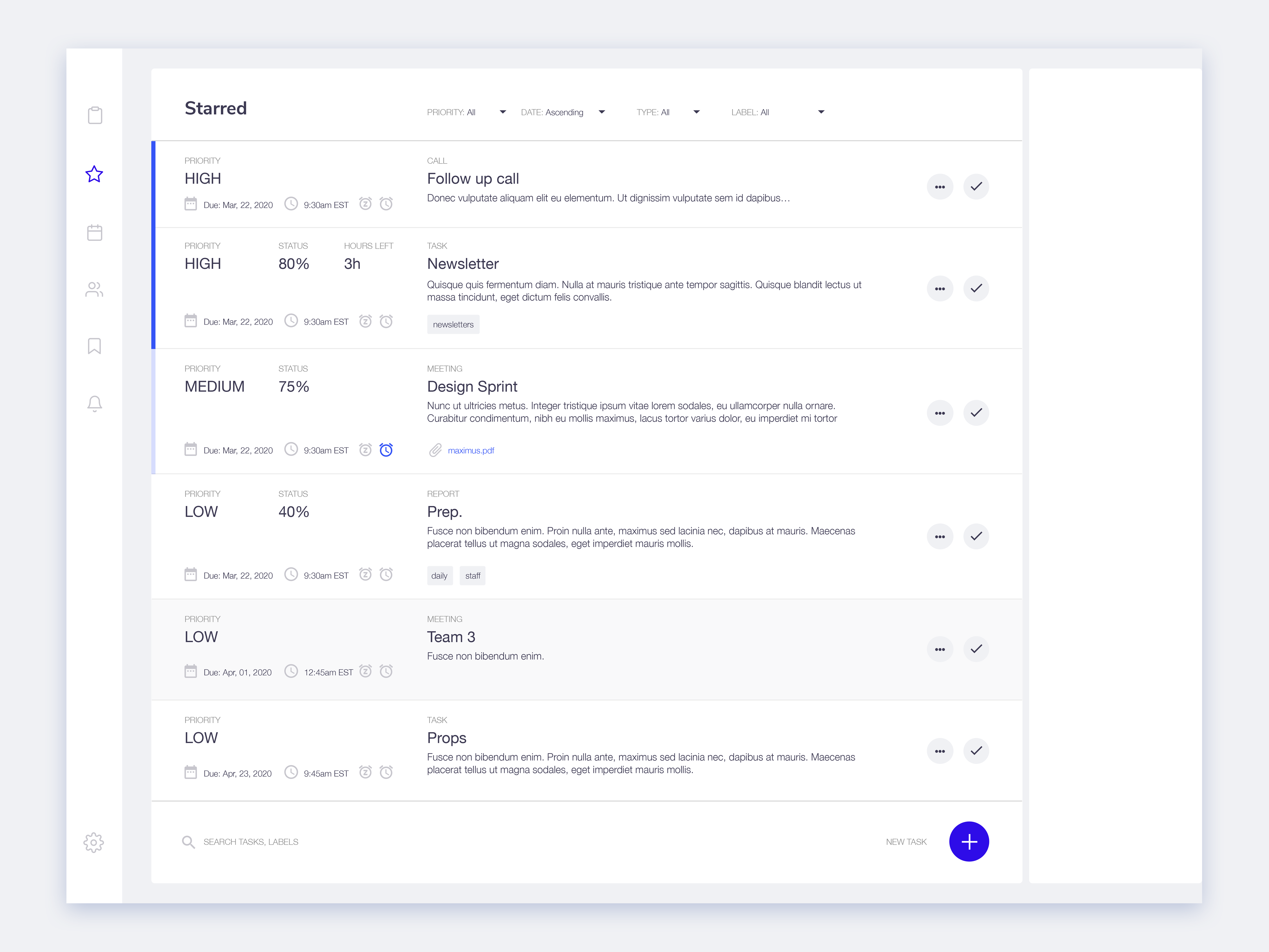Toggle alarm on Props row
The image size is (1269, 952).
pos(387,772)
